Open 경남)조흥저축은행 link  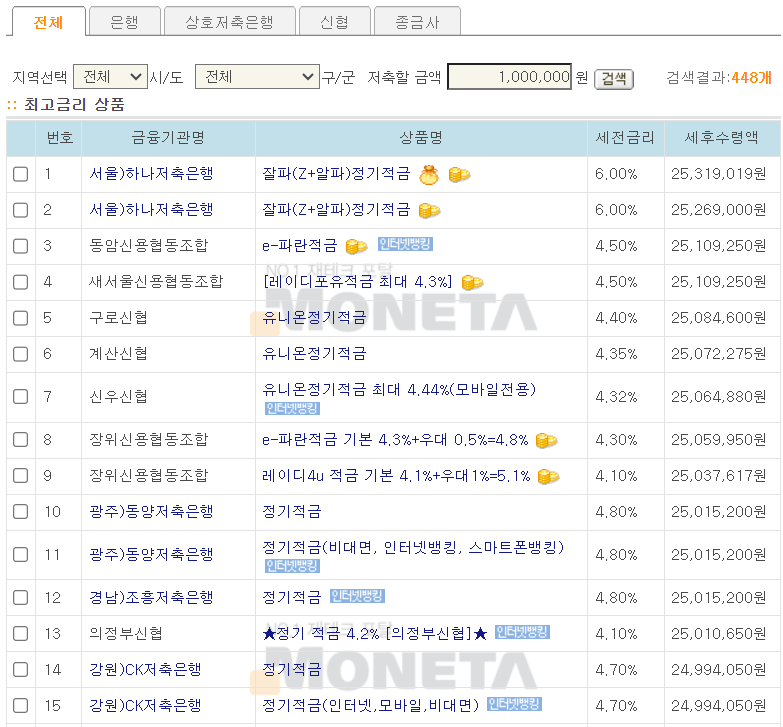coord(151,597)
